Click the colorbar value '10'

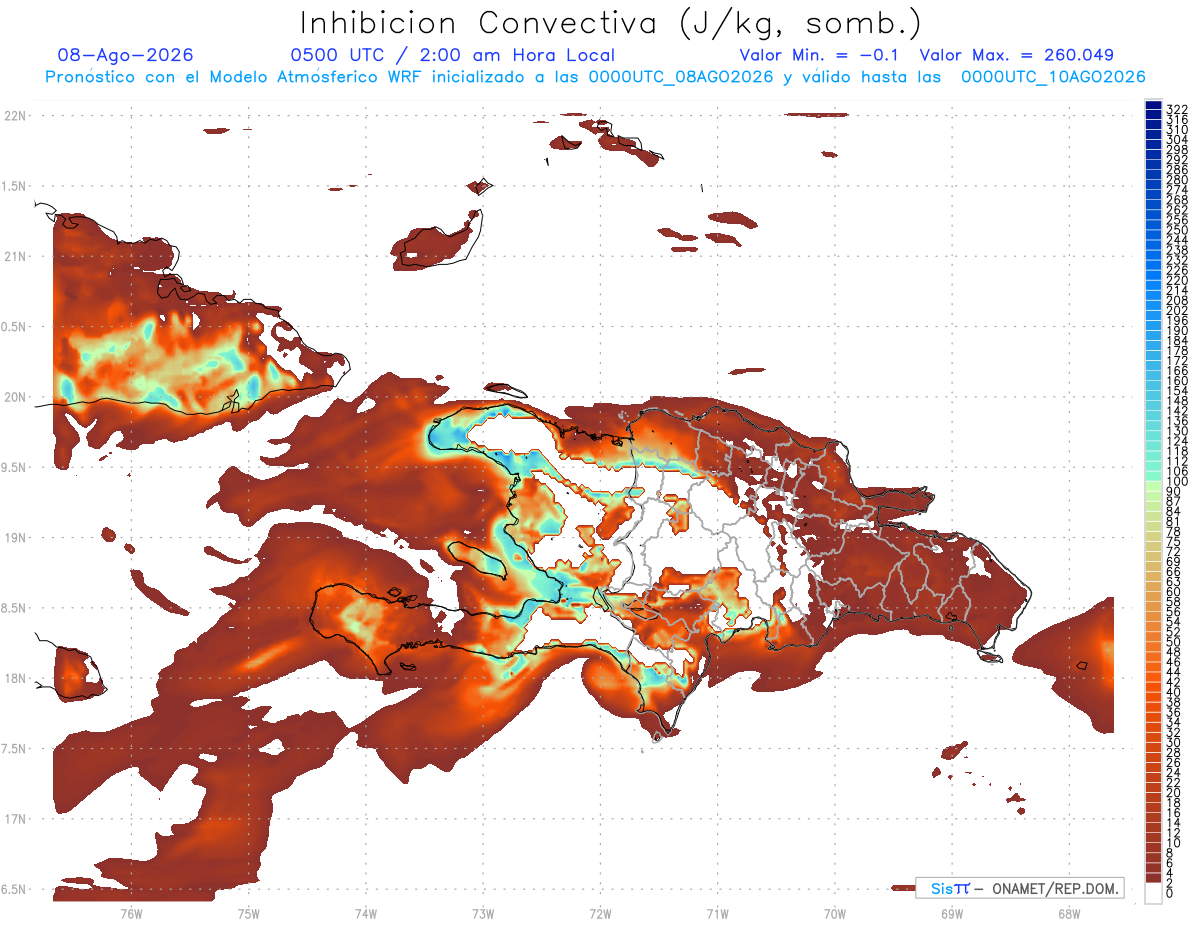(1174, 843)
